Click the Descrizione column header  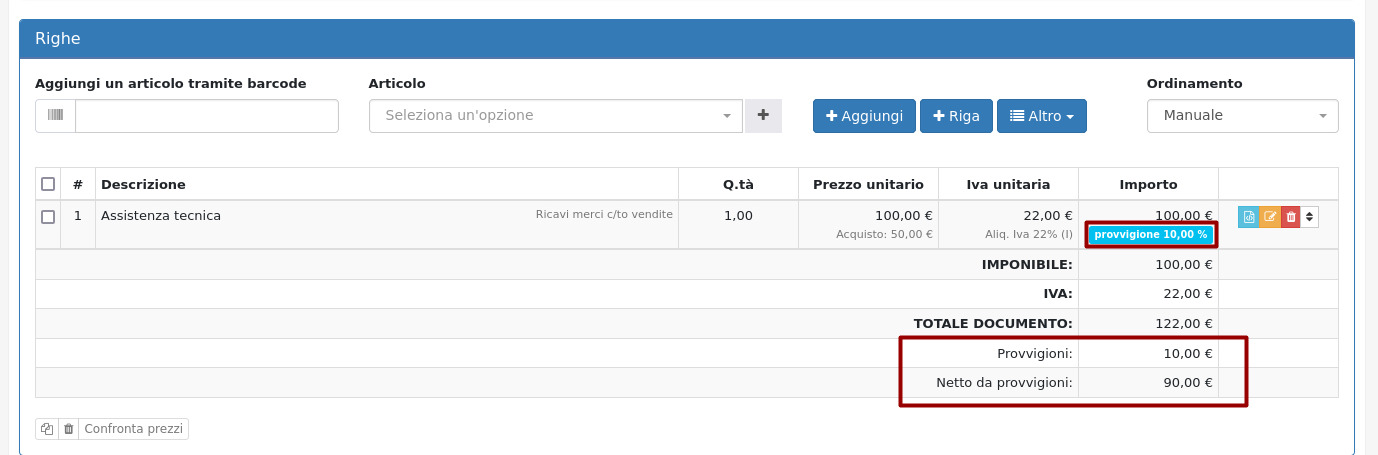coord(143,184)
